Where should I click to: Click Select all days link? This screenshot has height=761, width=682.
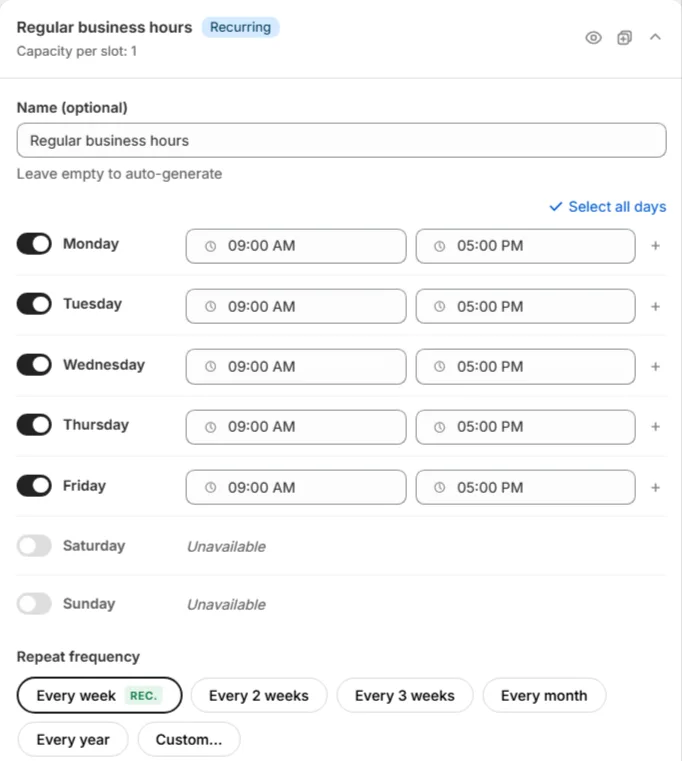point(617,207)
